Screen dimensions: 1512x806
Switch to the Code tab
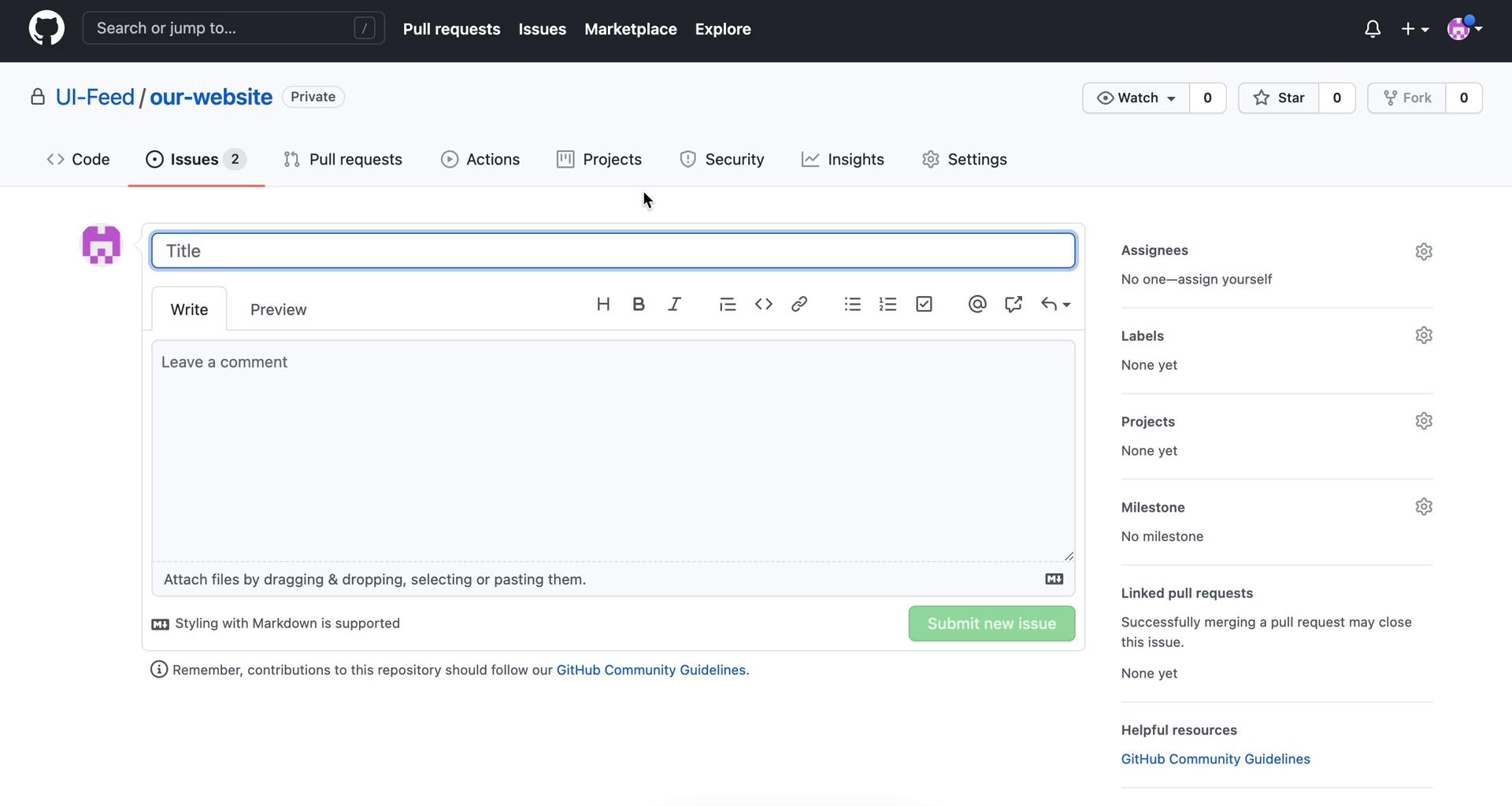(x=78, y=159)
